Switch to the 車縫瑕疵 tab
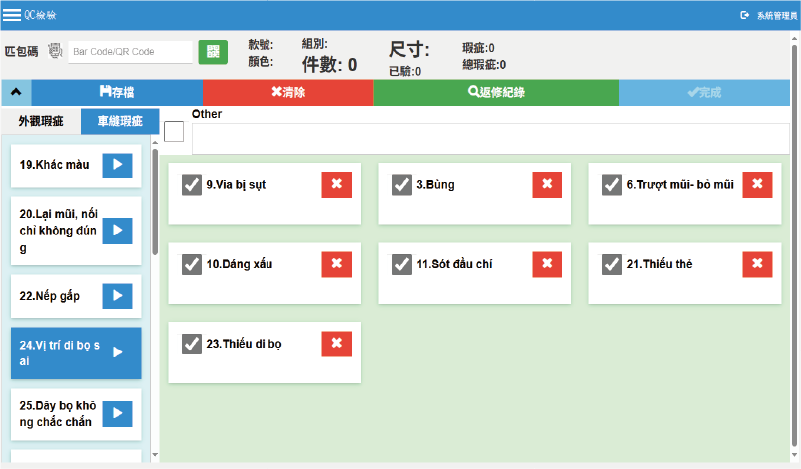The width and height of the screenshot is (801, 469). [x=120, y=121]
